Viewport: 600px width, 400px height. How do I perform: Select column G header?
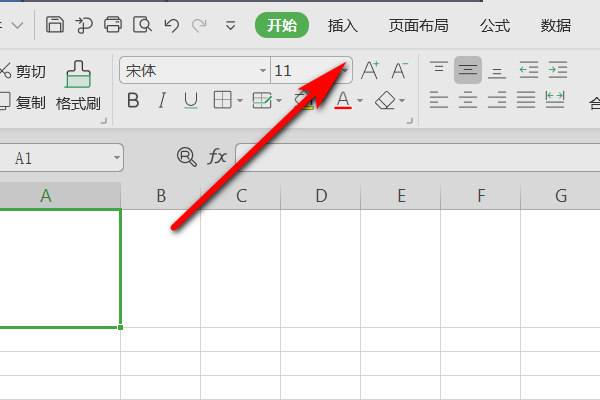[x=560, y=196]
